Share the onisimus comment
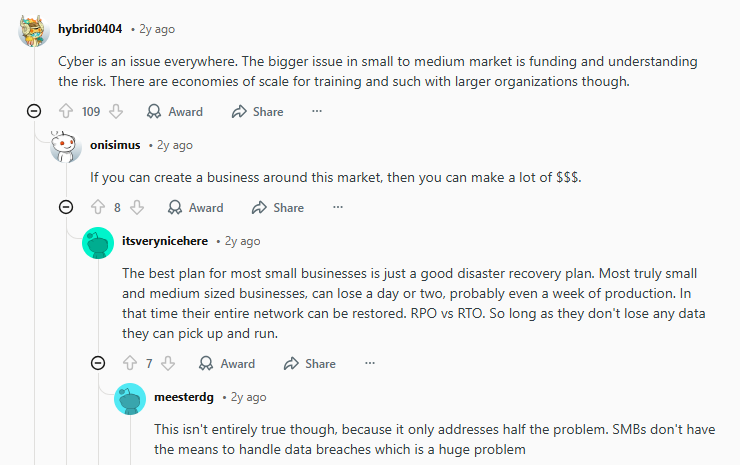This screenshot has height=465, width=740. coord(278,208)
